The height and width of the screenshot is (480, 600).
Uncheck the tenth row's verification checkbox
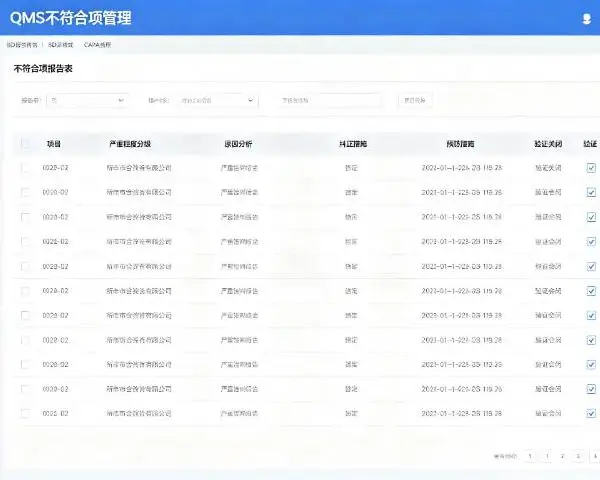pos(591,389)
